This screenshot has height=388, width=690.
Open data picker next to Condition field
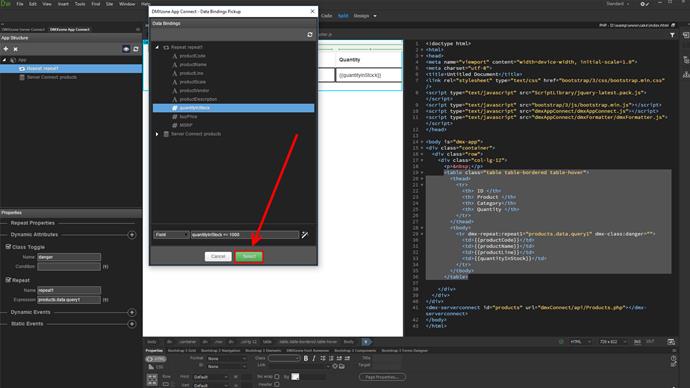coord(106,267)
